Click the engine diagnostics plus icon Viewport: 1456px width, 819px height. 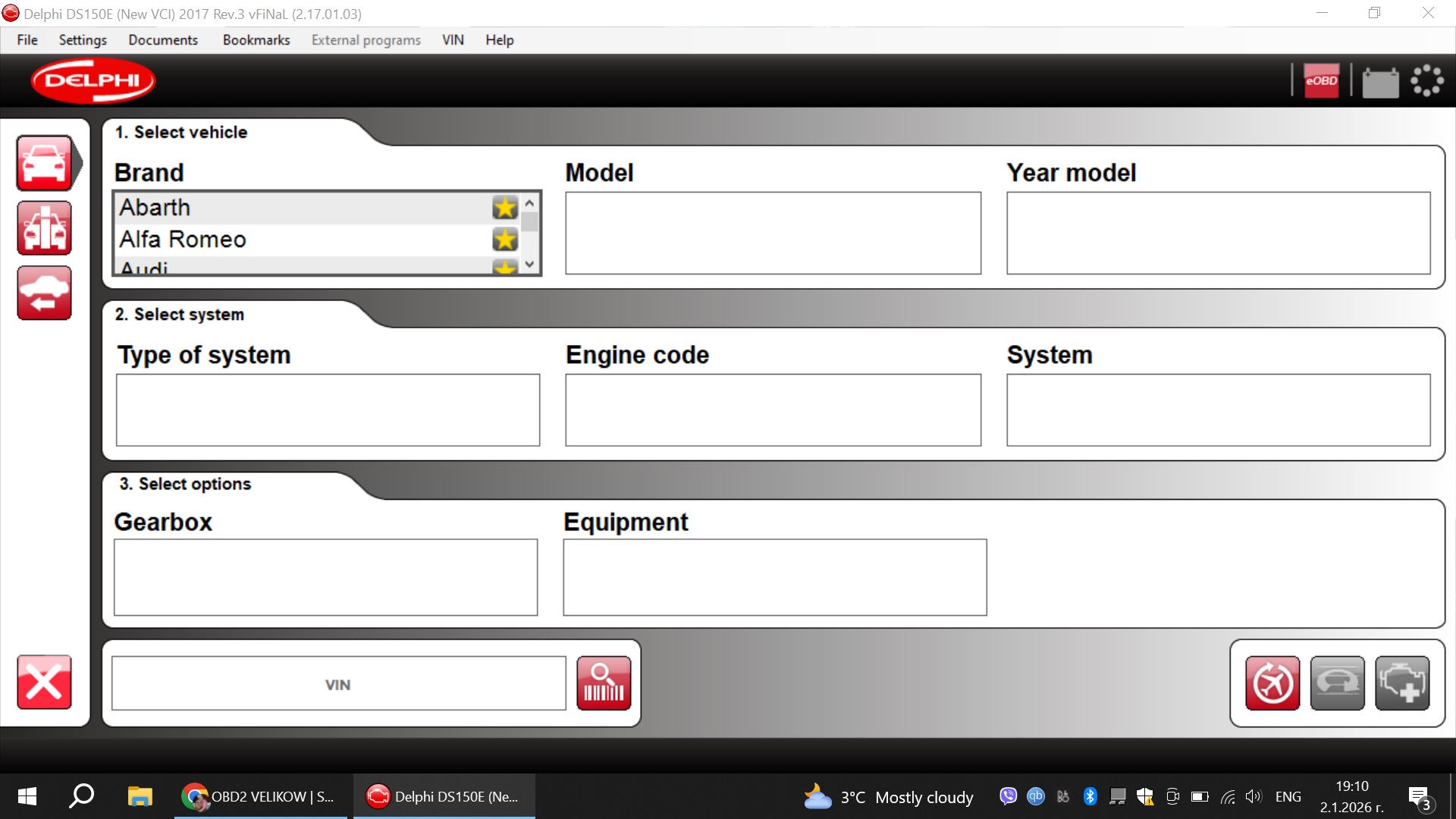click(x=1402, y=683)
